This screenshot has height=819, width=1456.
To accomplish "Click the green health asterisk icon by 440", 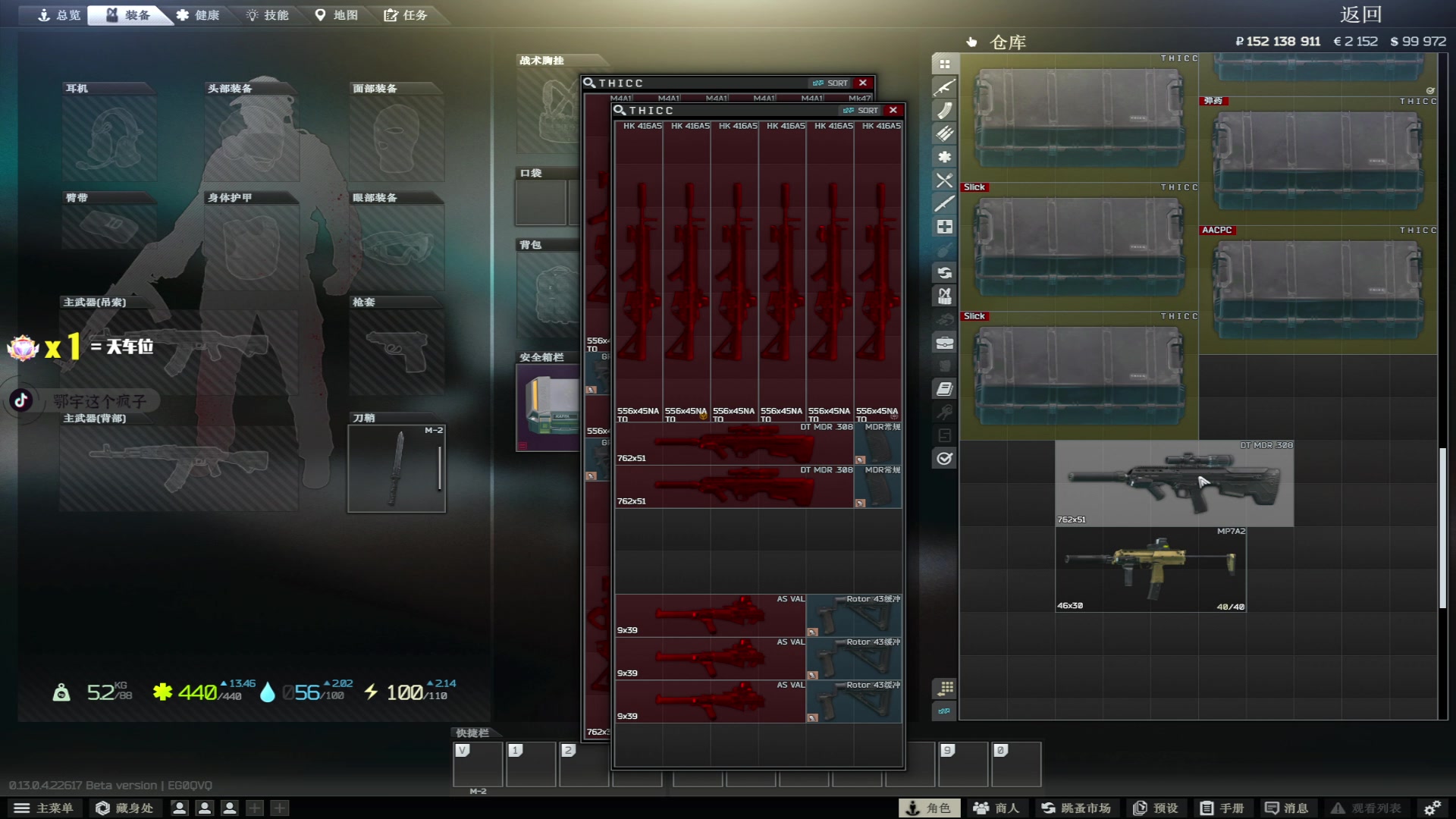I will click(x=162, y=692).
